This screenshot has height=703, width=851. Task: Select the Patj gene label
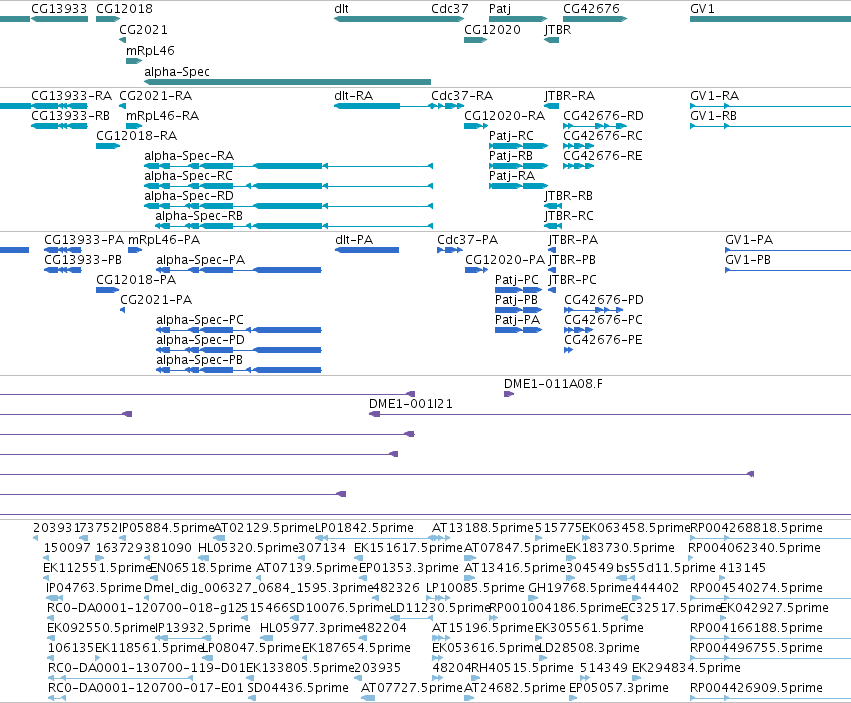[x=500, y=9]
